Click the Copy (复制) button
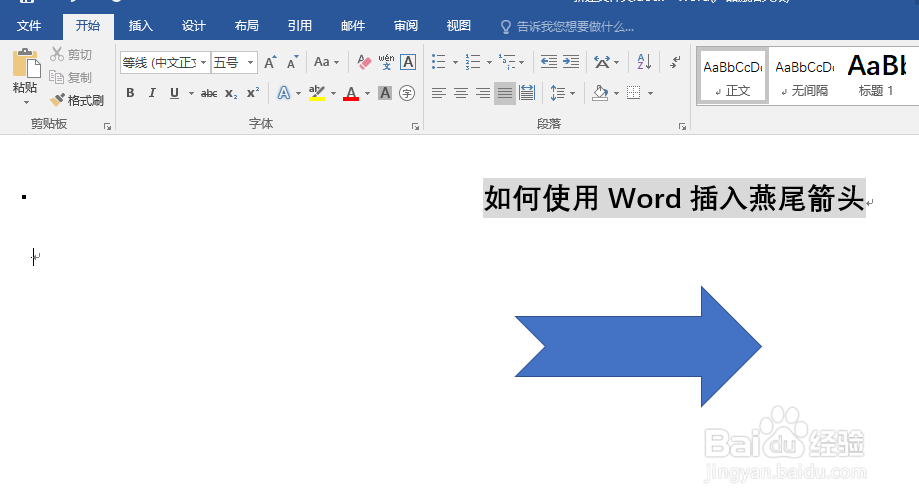The width and height of the screenshot is (919, 504). (x=71, y=77)
